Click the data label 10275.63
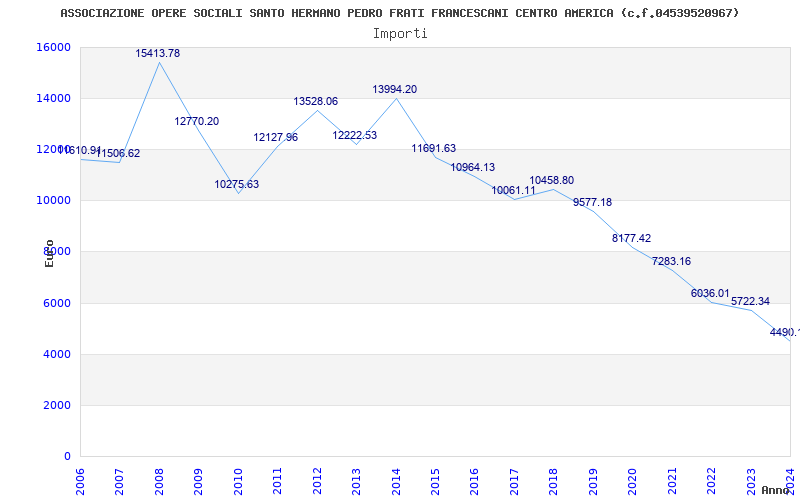This screenshot has height=500, width=800. coord(237,184)
